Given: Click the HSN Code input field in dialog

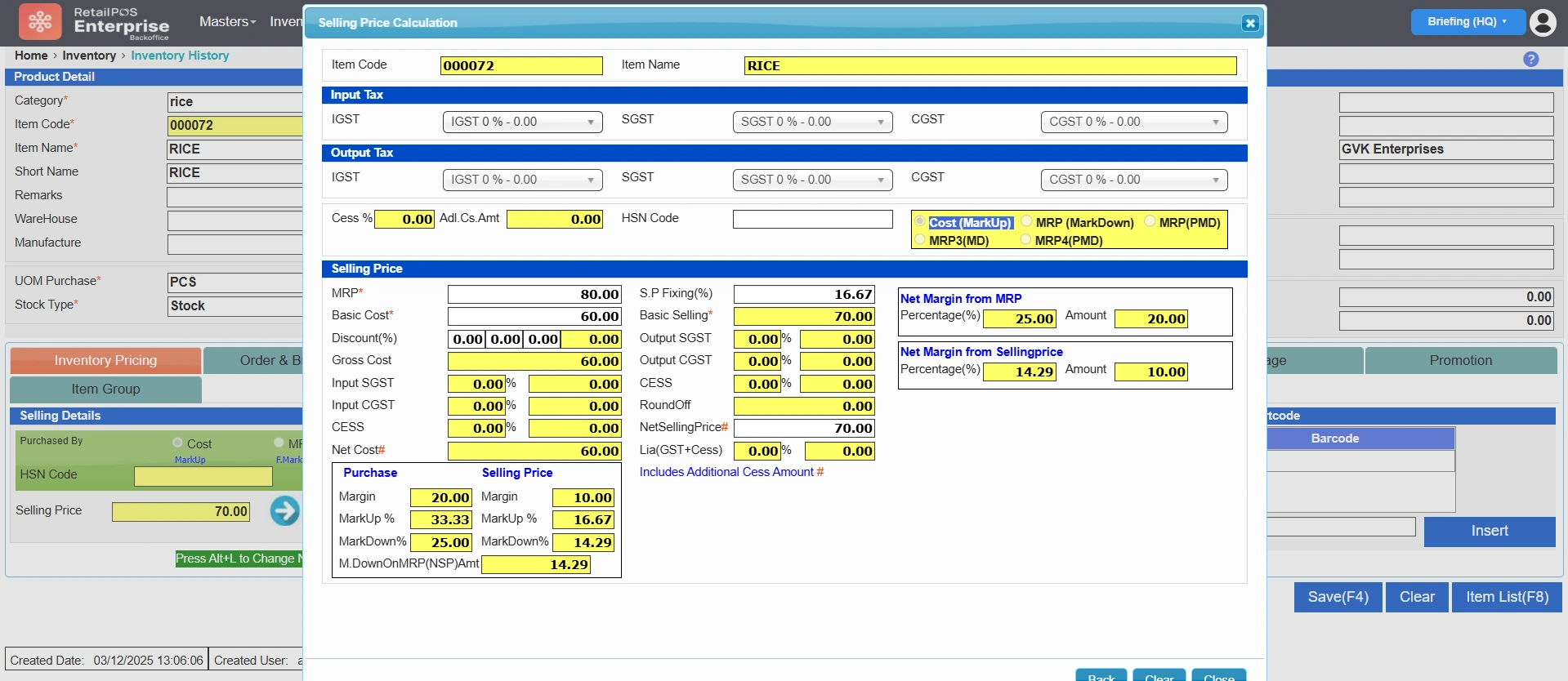Looking at the screenshot, I should click(812, 219).
